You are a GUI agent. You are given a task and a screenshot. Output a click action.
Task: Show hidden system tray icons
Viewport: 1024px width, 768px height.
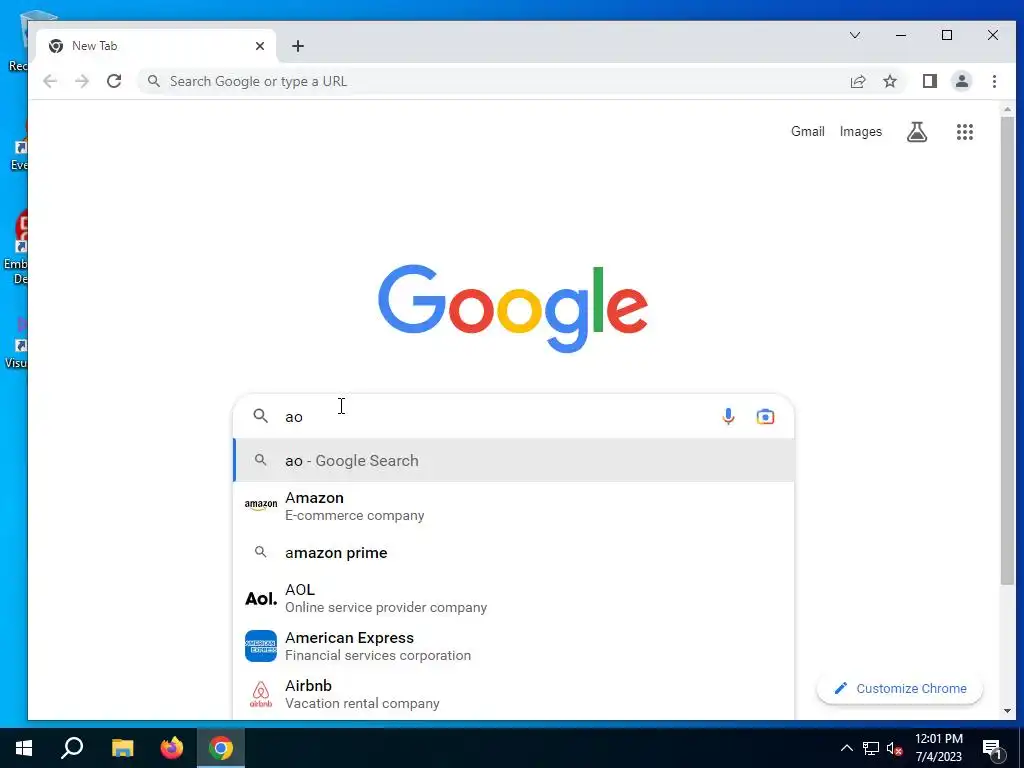(x=846, y=748)
